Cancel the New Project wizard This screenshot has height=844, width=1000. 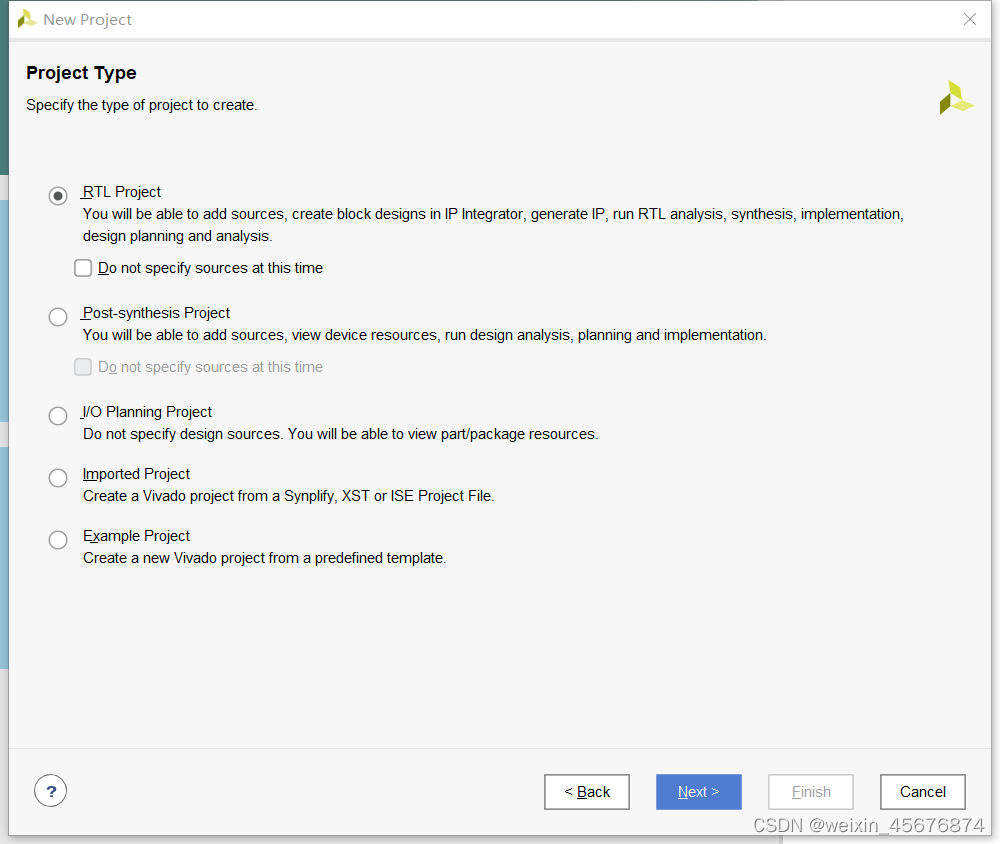point(922,792)
